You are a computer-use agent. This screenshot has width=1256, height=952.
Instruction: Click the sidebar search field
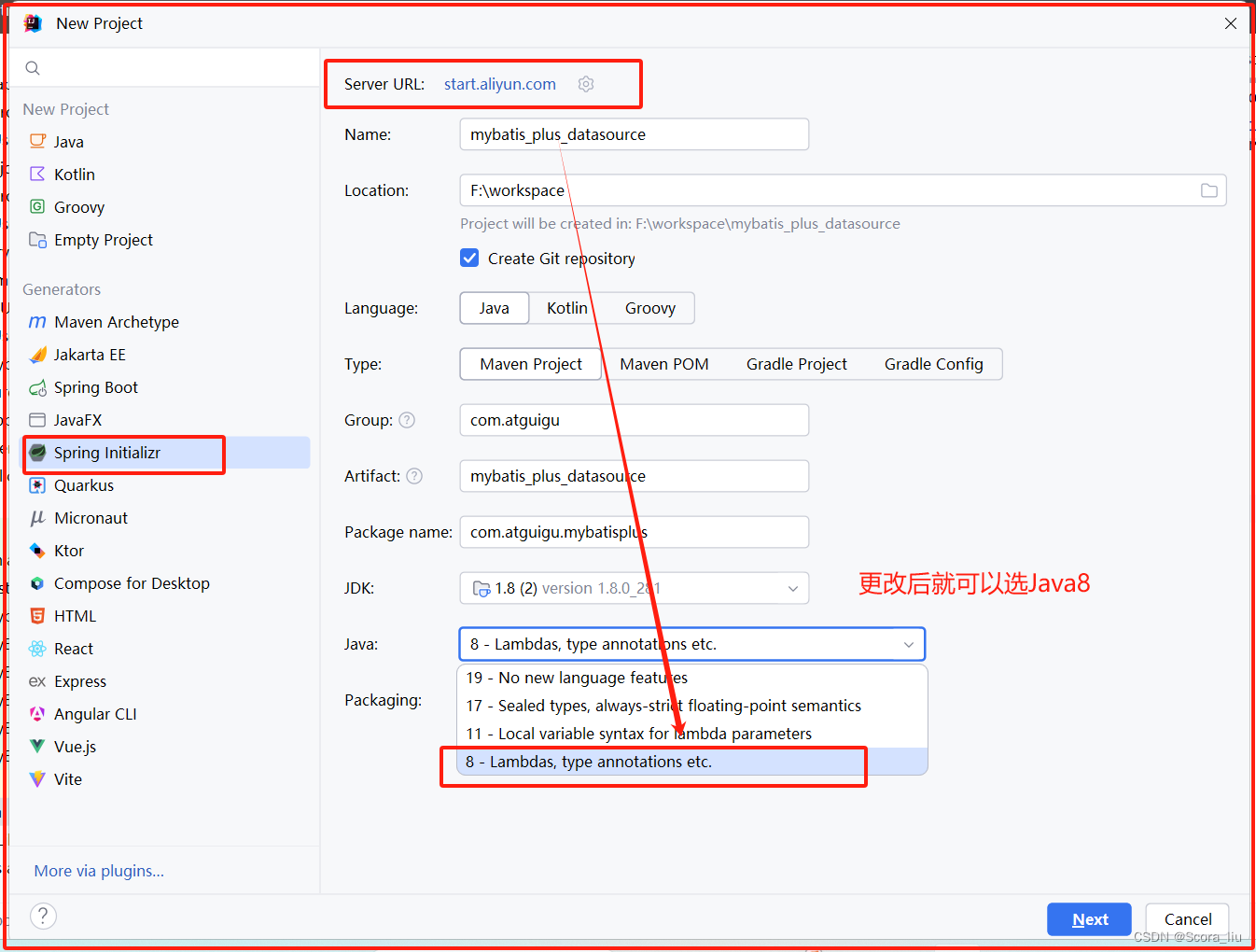tap(164, 68)
